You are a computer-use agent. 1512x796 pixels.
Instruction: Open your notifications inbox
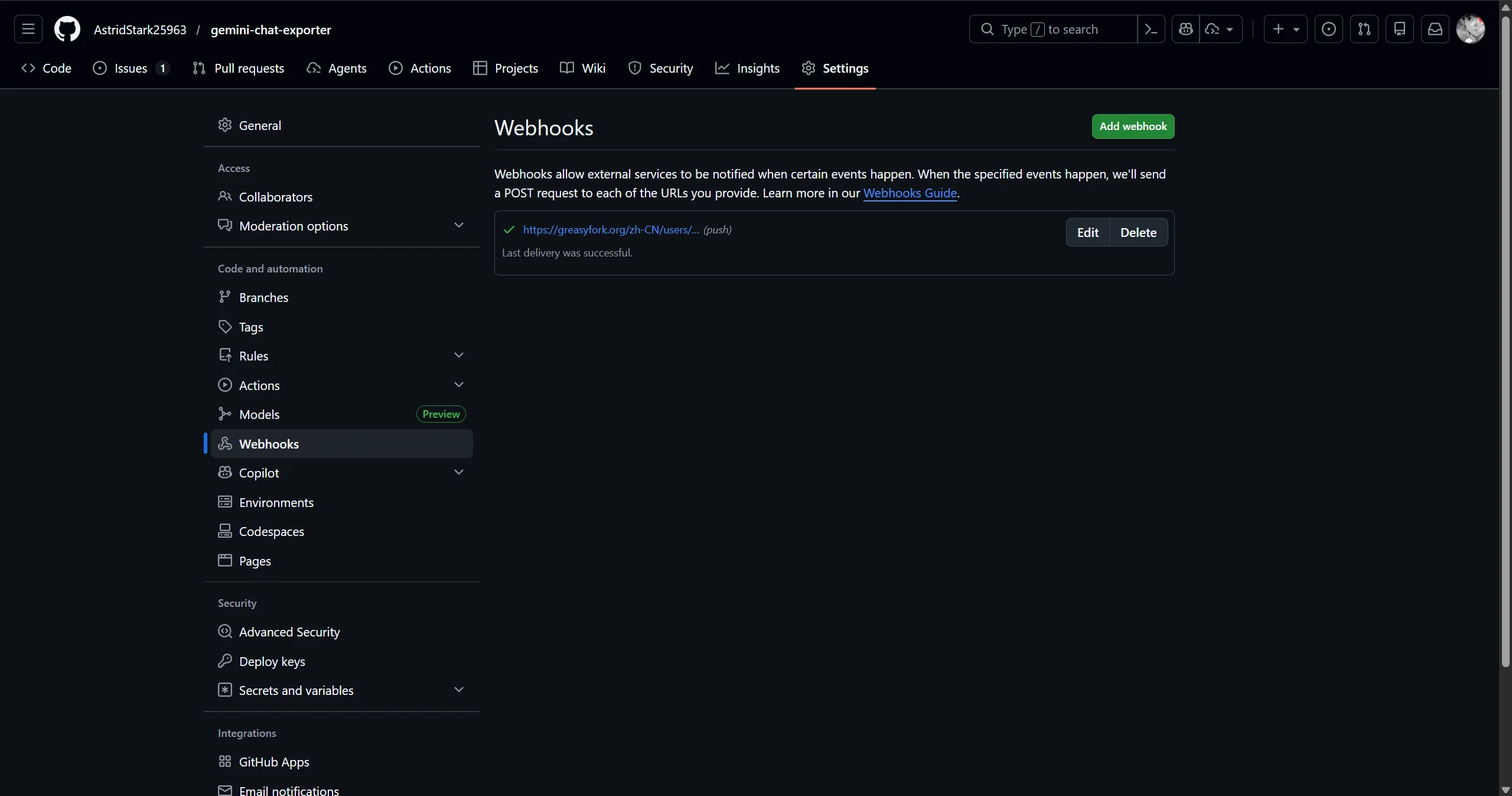(x=1435, y=29)
